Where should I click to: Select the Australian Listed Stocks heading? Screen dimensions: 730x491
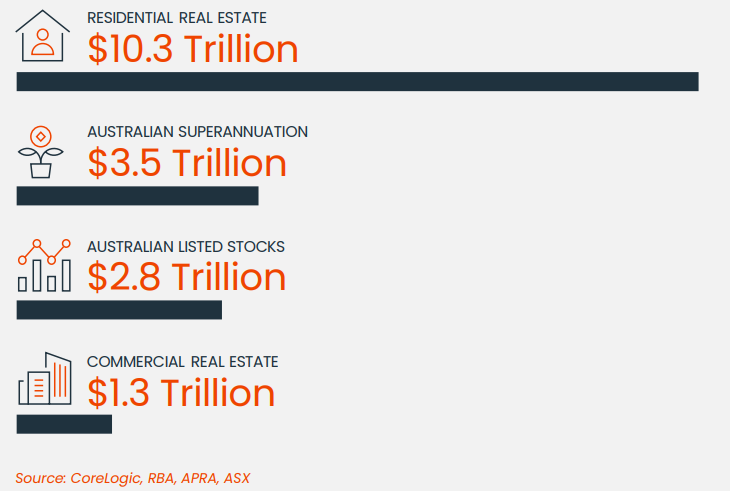186,247
